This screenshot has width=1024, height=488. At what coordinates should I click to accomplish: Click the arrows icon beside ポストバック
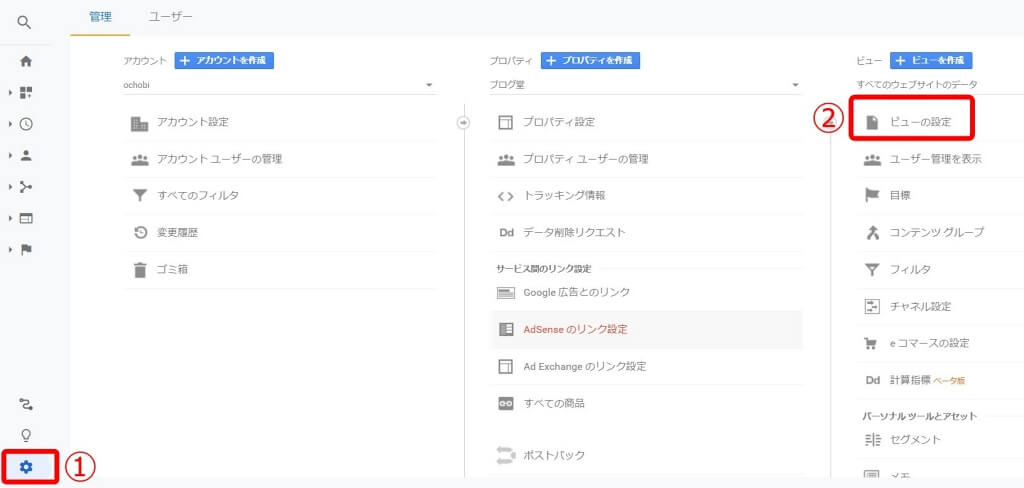(505, 455)
